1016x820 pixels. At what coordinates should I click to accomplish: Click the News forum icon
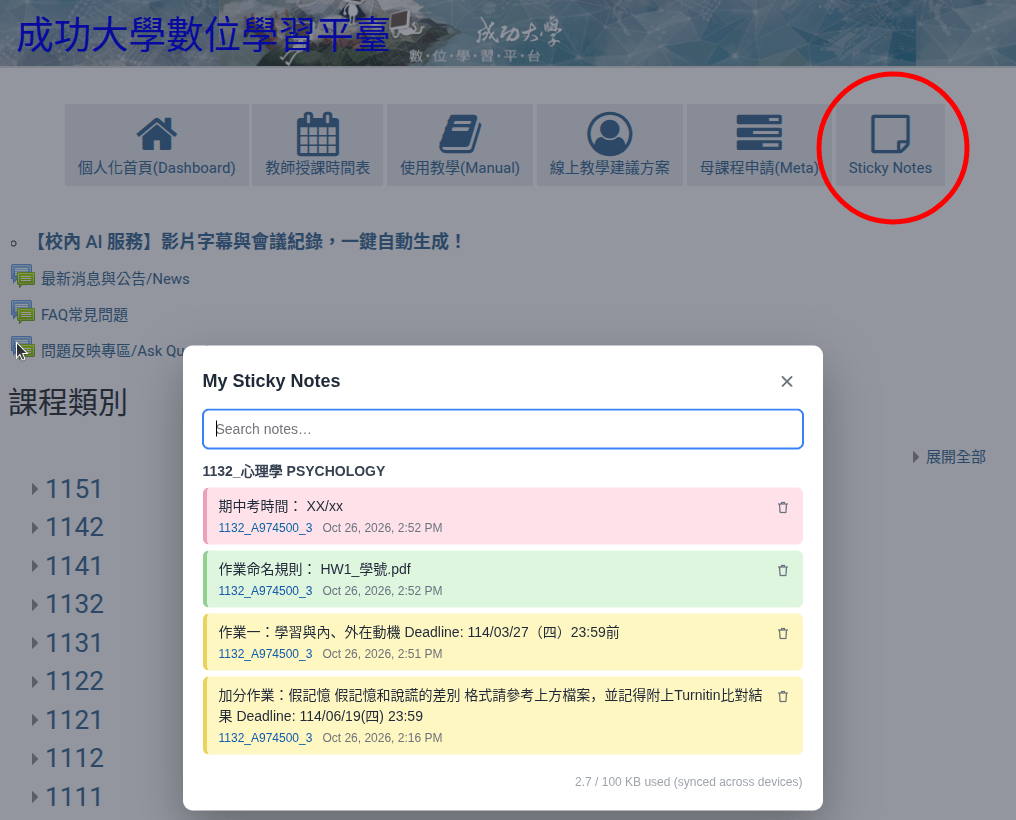click(x=23, y=277)
